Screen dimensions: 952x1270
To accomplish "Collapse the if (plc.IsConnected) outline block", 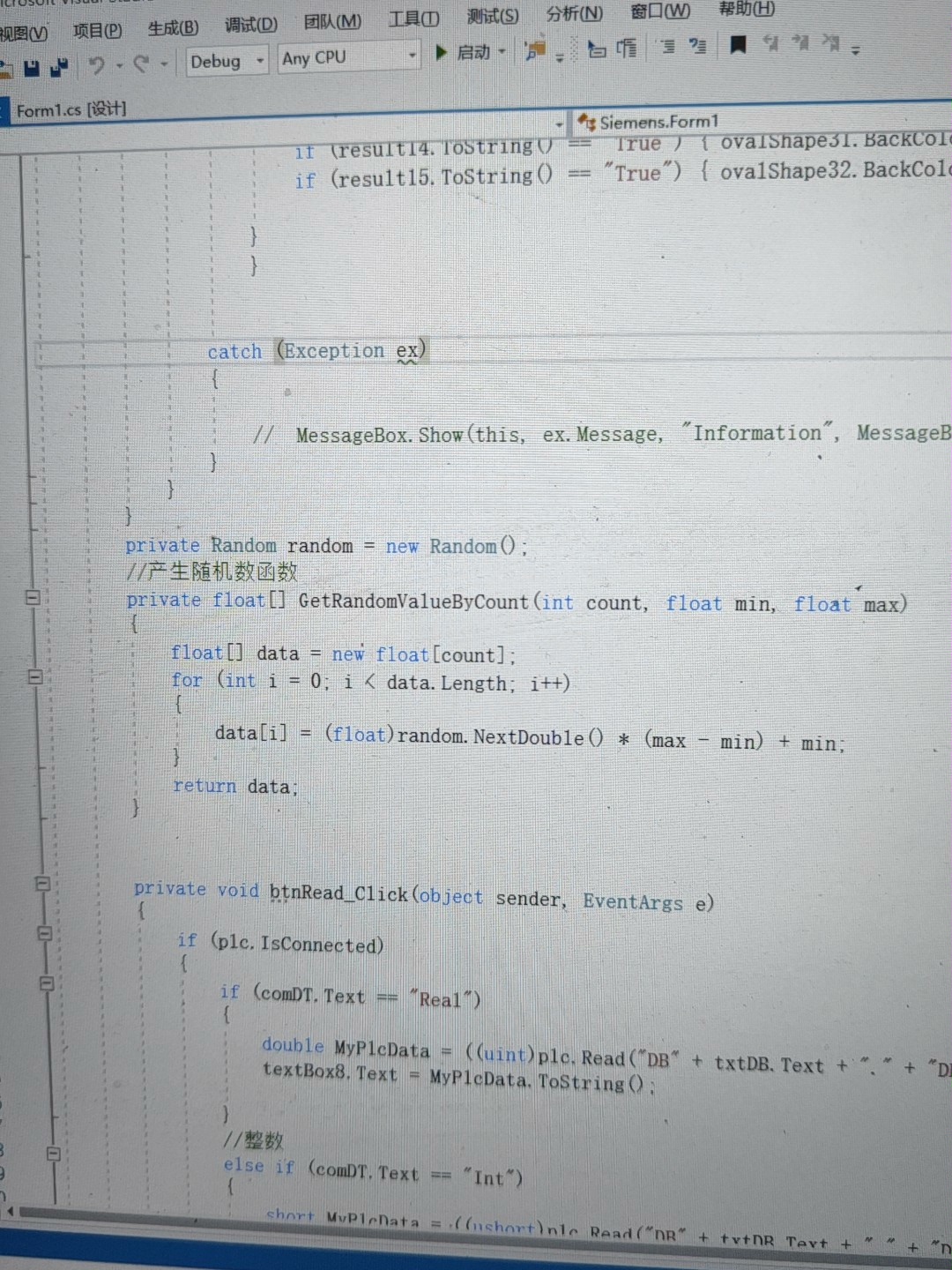I will (x=45, y=932).
